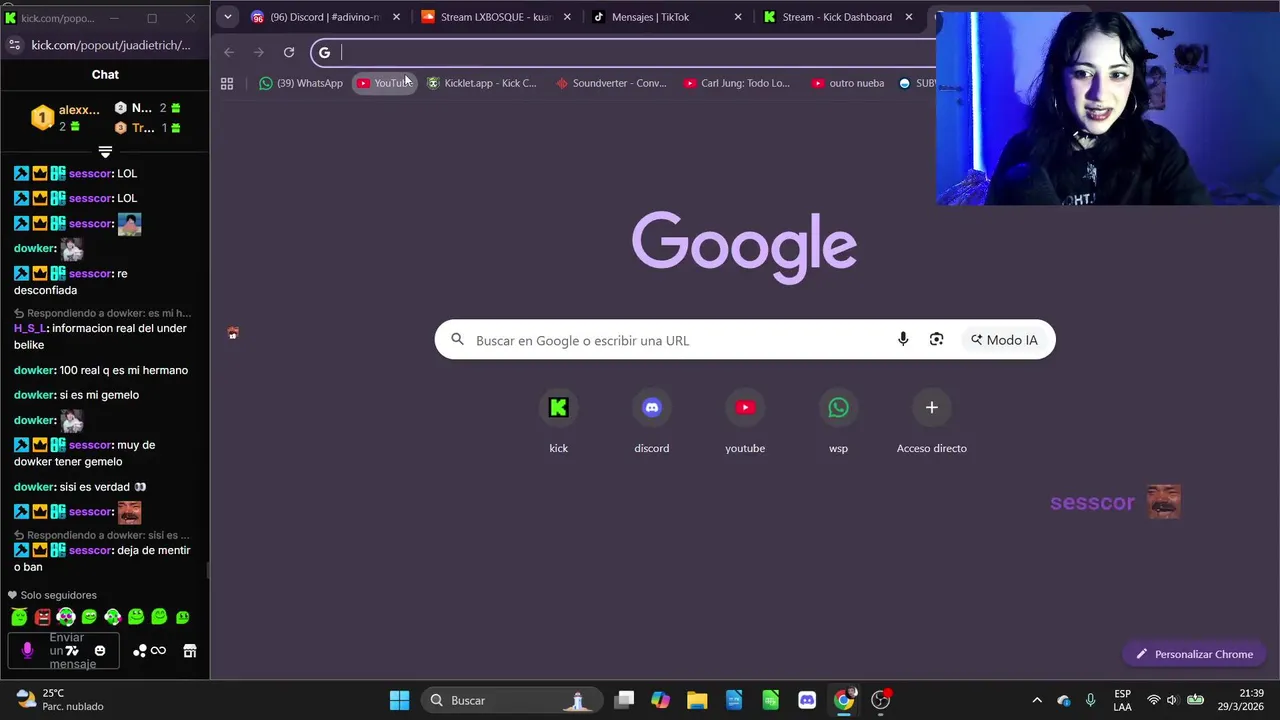1280x720 pixels.
Task: Click the 7TV icon in chat input
Action: (x=72, y=651)
